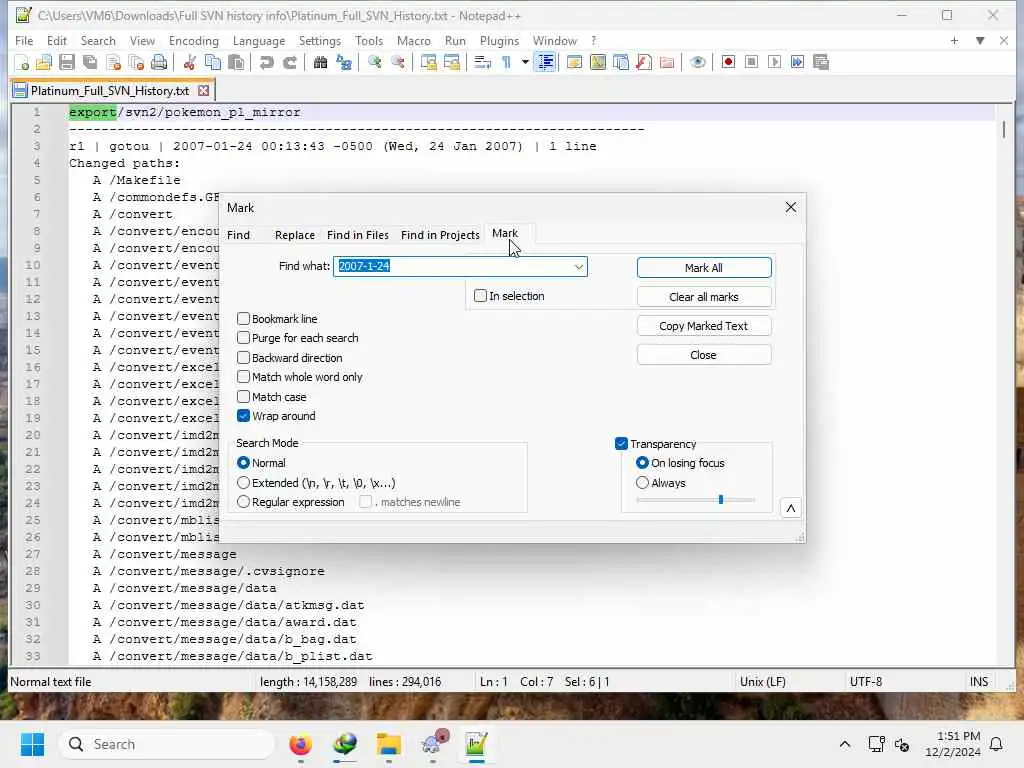Click the editor vertical scrollbar thumb

coord(1004,129)
